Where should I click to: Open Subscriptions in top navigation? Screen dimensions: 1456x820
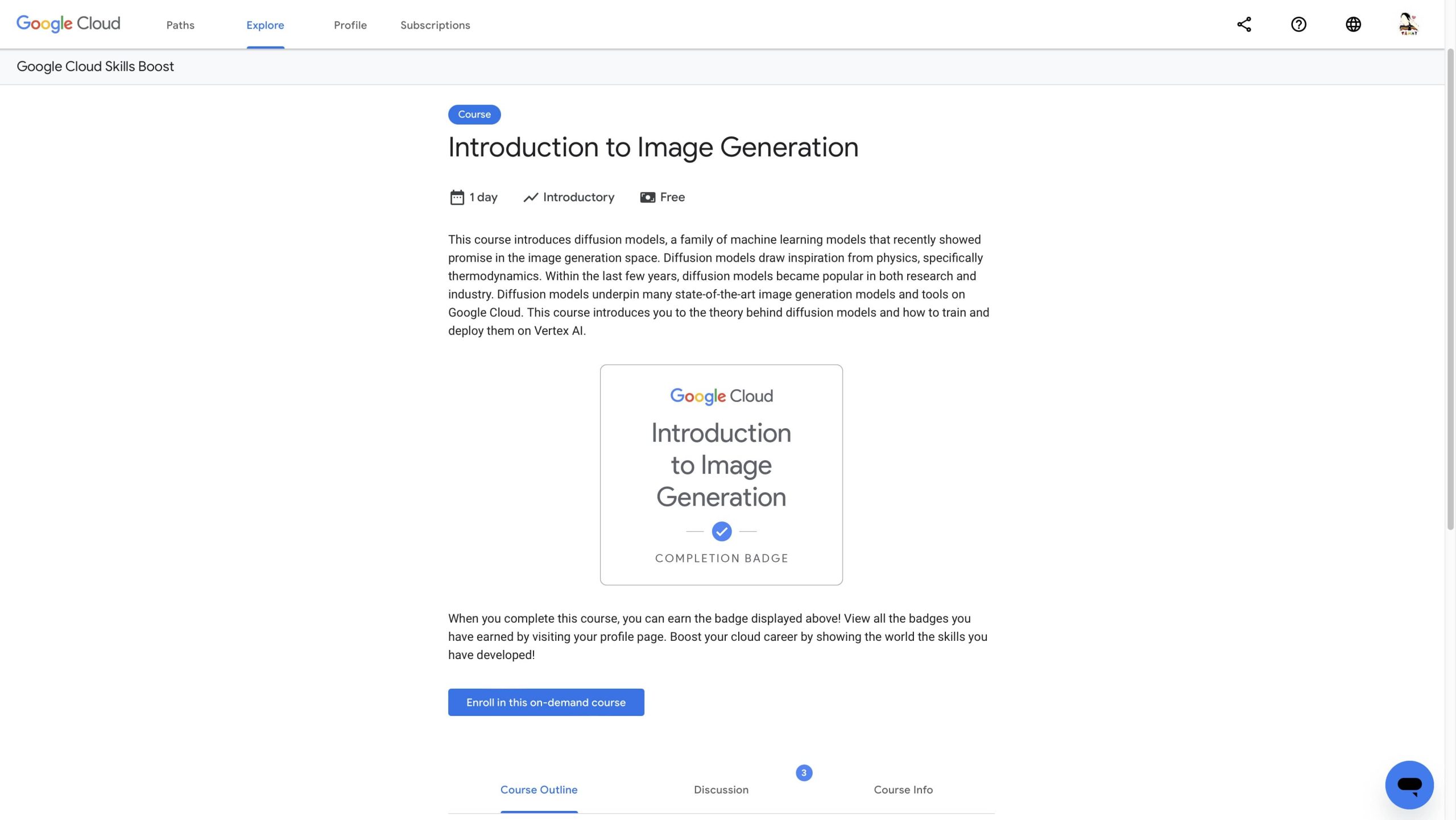click(x=435, y=25)
